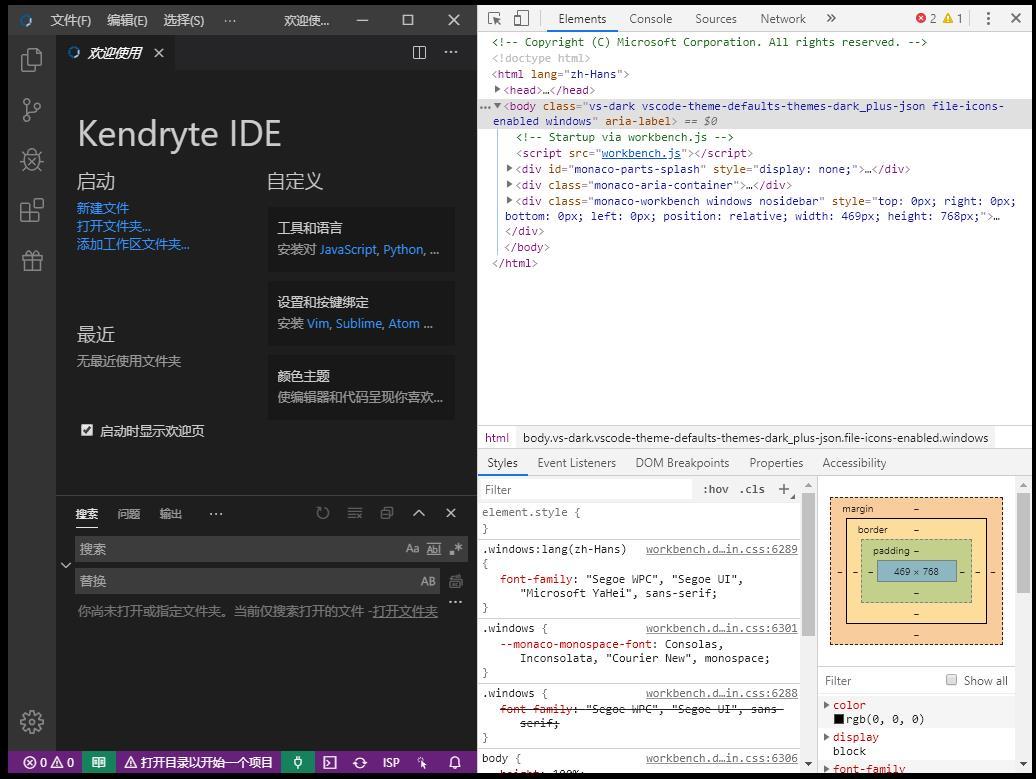Expand the monaco-aria-container div node
The height and width of the screenshot is (779, 1036).
click(509, 184)
